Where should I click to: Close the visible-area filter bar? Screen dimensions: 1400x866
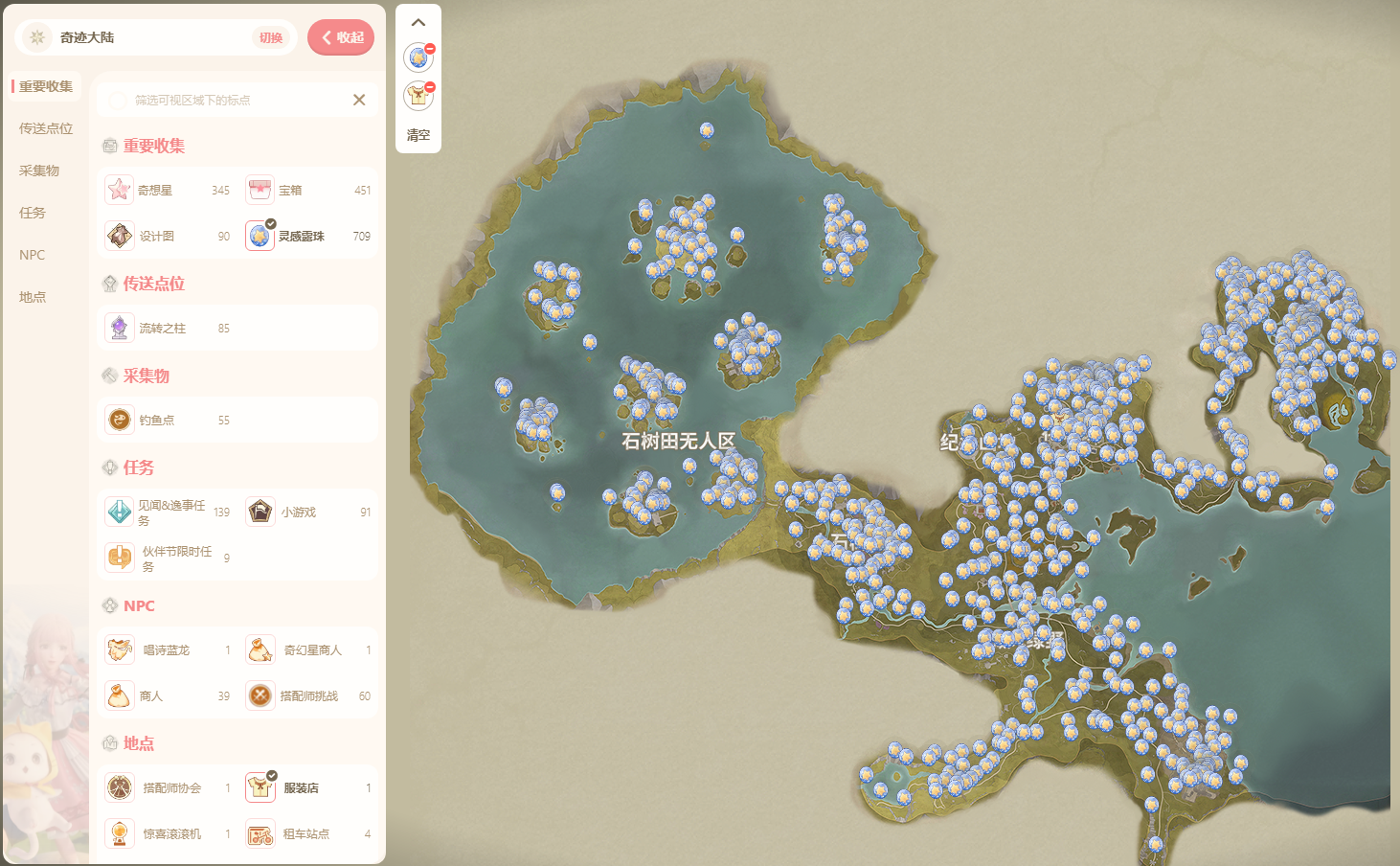pyautogui.click(x=359, y=100)
